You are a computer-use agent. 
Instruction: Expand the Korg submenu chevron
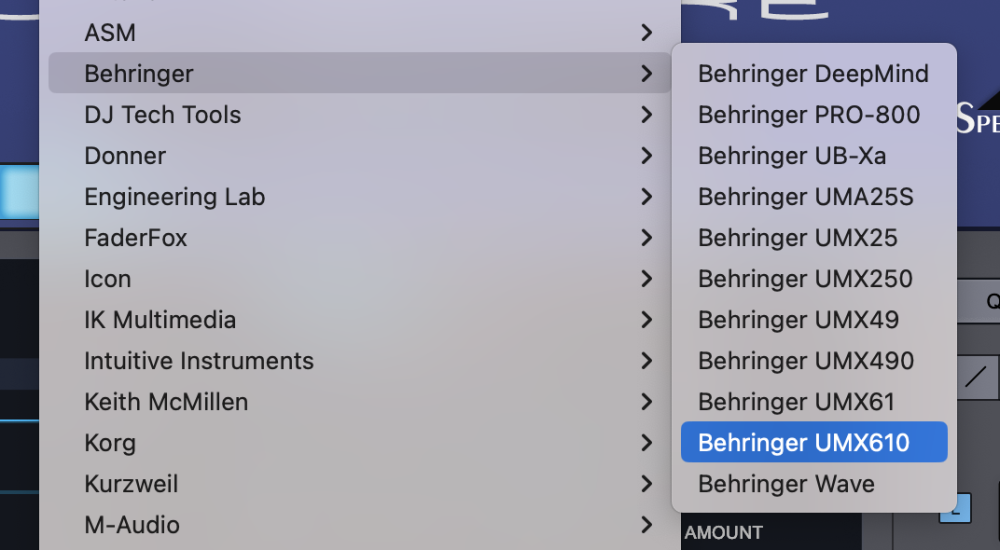tap(647, 443)
